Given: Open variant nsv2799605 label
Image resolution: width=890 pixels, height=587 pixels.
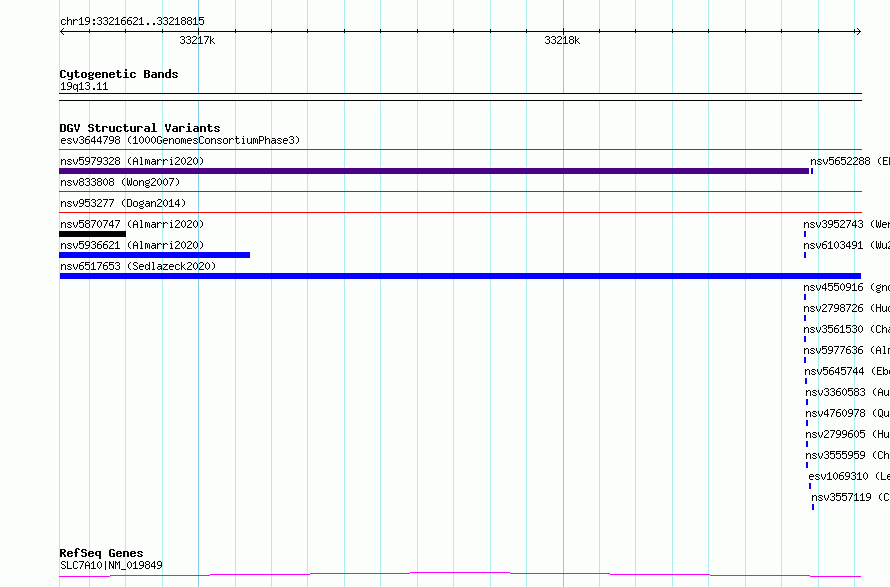Looking at the screenshot, I should [x=847, y=434].
